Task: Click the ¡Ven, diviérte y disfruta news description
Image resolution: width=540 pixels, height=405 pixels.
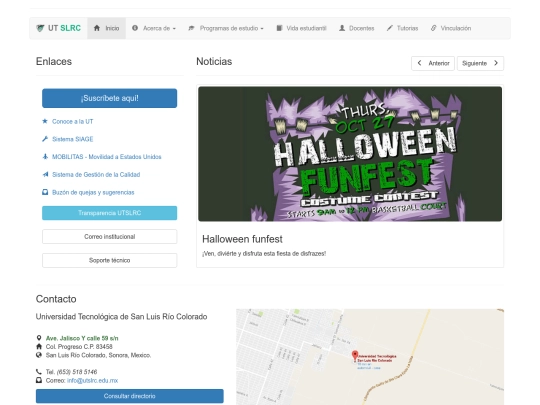Action: pos(264,253)
